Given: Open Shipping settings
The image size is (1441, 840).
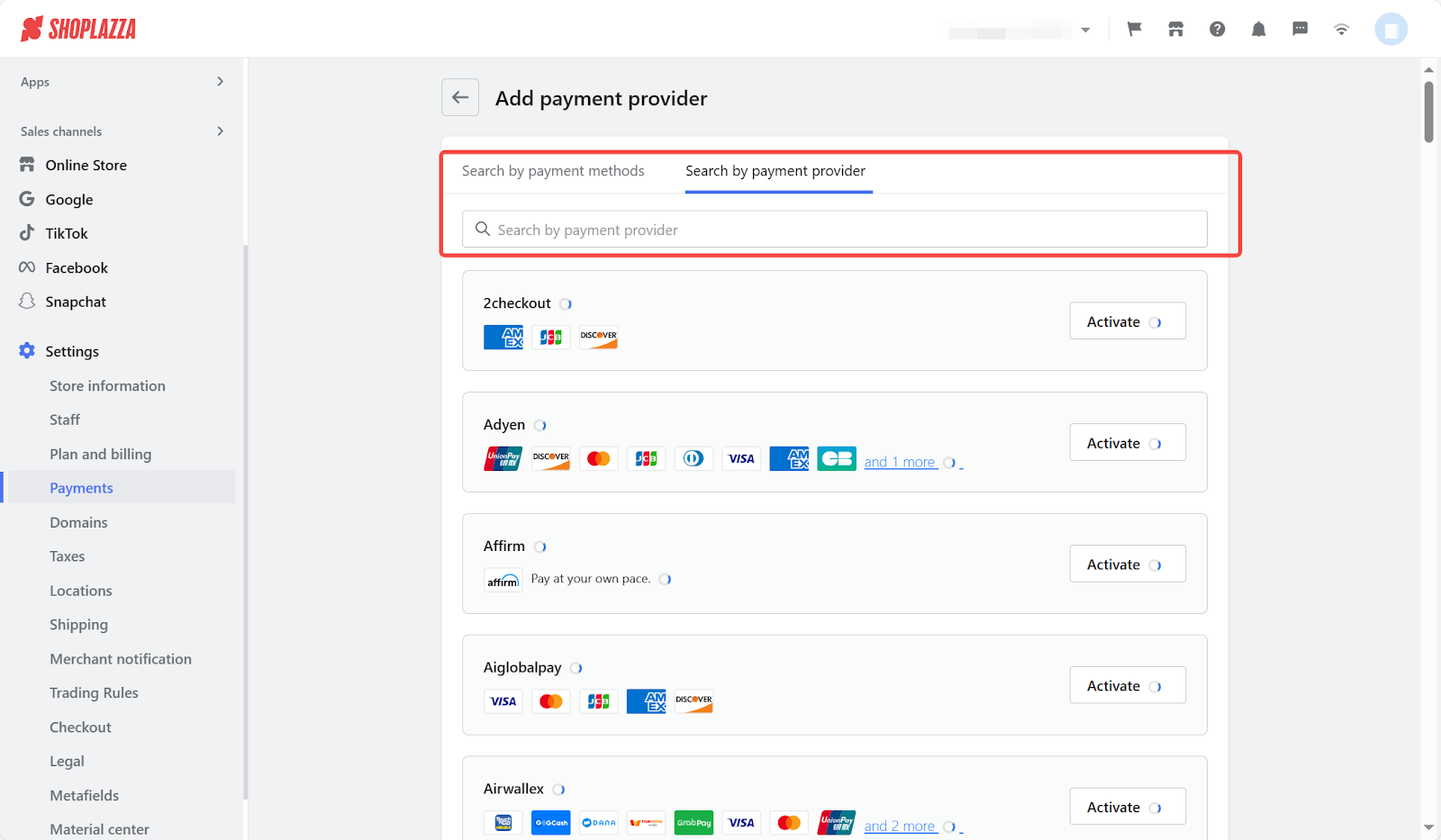Looking at the screenshot, I should click(x=78, y=625).
